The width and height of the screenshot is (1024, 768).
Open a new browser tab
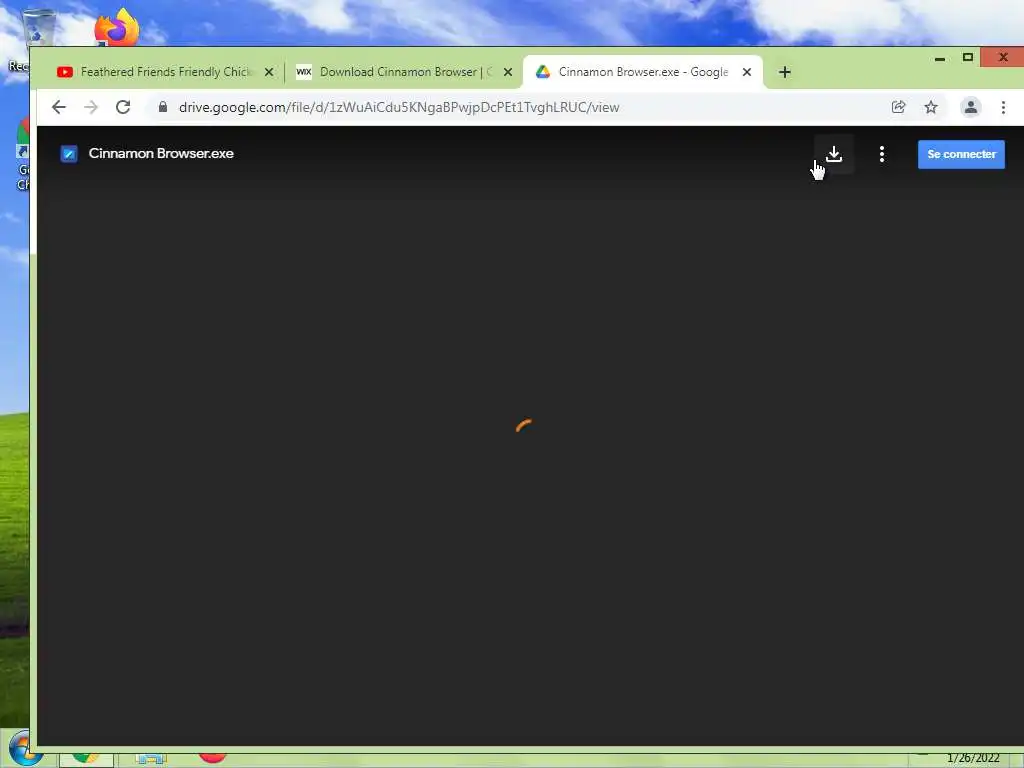[x=785, y=72]
